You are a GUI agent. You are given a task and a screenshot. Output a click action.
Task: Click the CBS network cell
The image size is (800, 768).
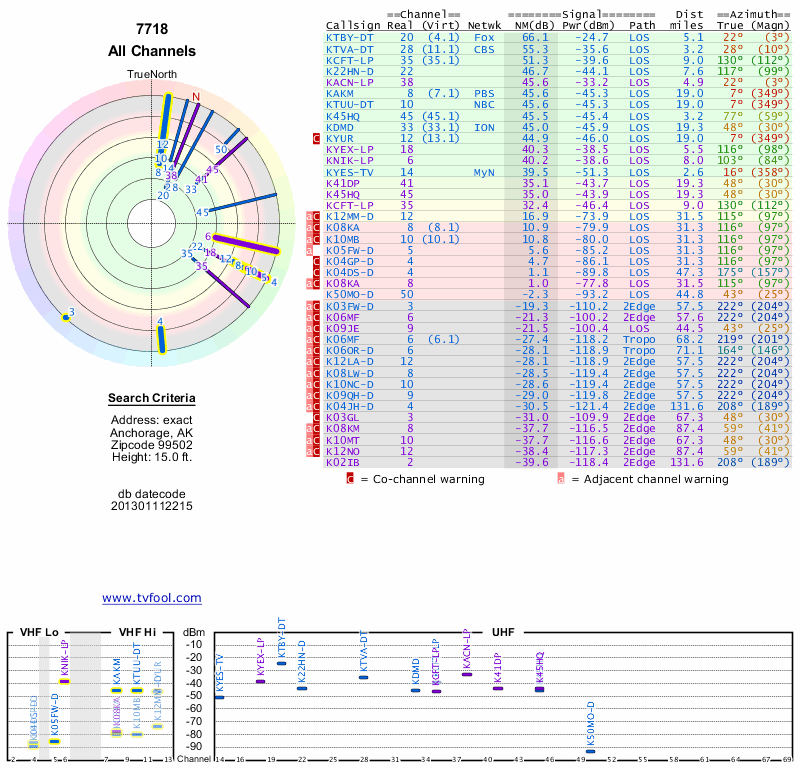[x=484, y=49]
